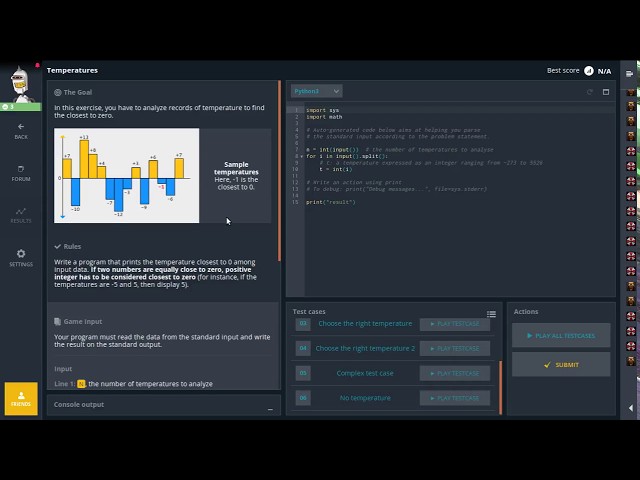Open the RESULTS graph section
This screenshot has height=480, width=640.
pyautogui.click(x=21, y=216)
